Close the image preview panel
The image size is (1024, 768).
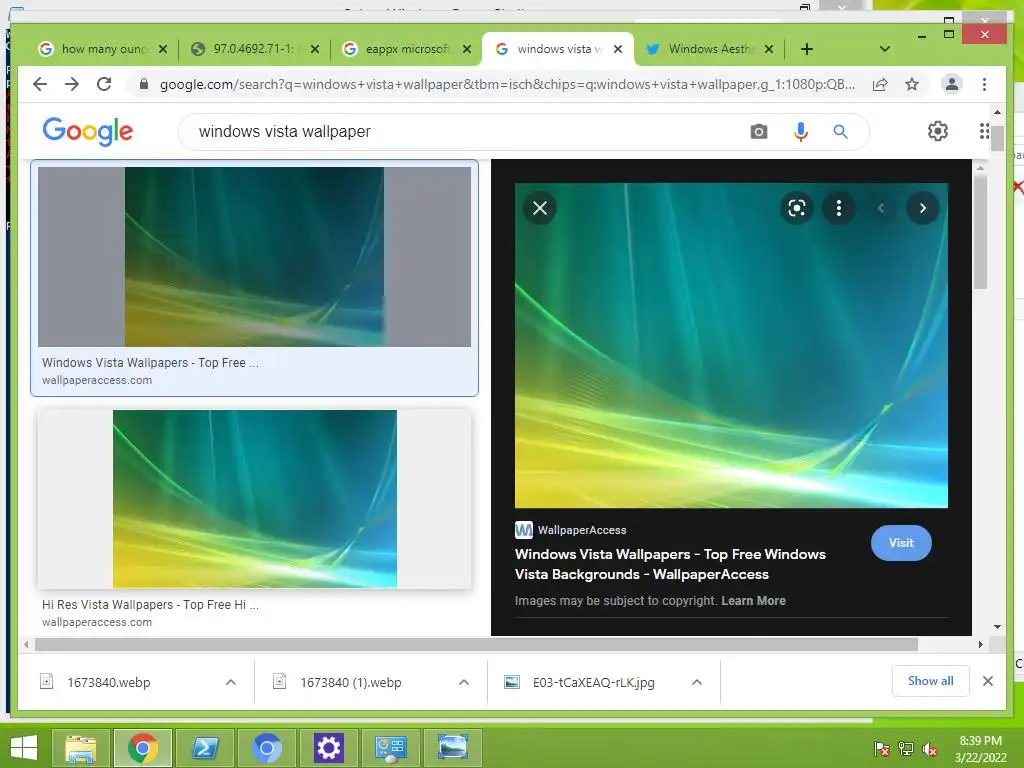[540, 208]
